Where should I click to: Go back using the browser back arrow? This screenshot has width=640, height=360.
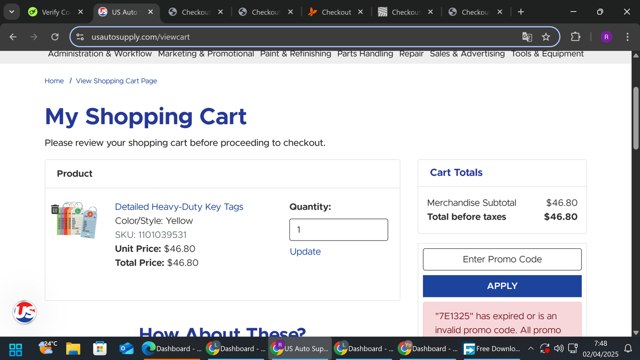point(13,37)
